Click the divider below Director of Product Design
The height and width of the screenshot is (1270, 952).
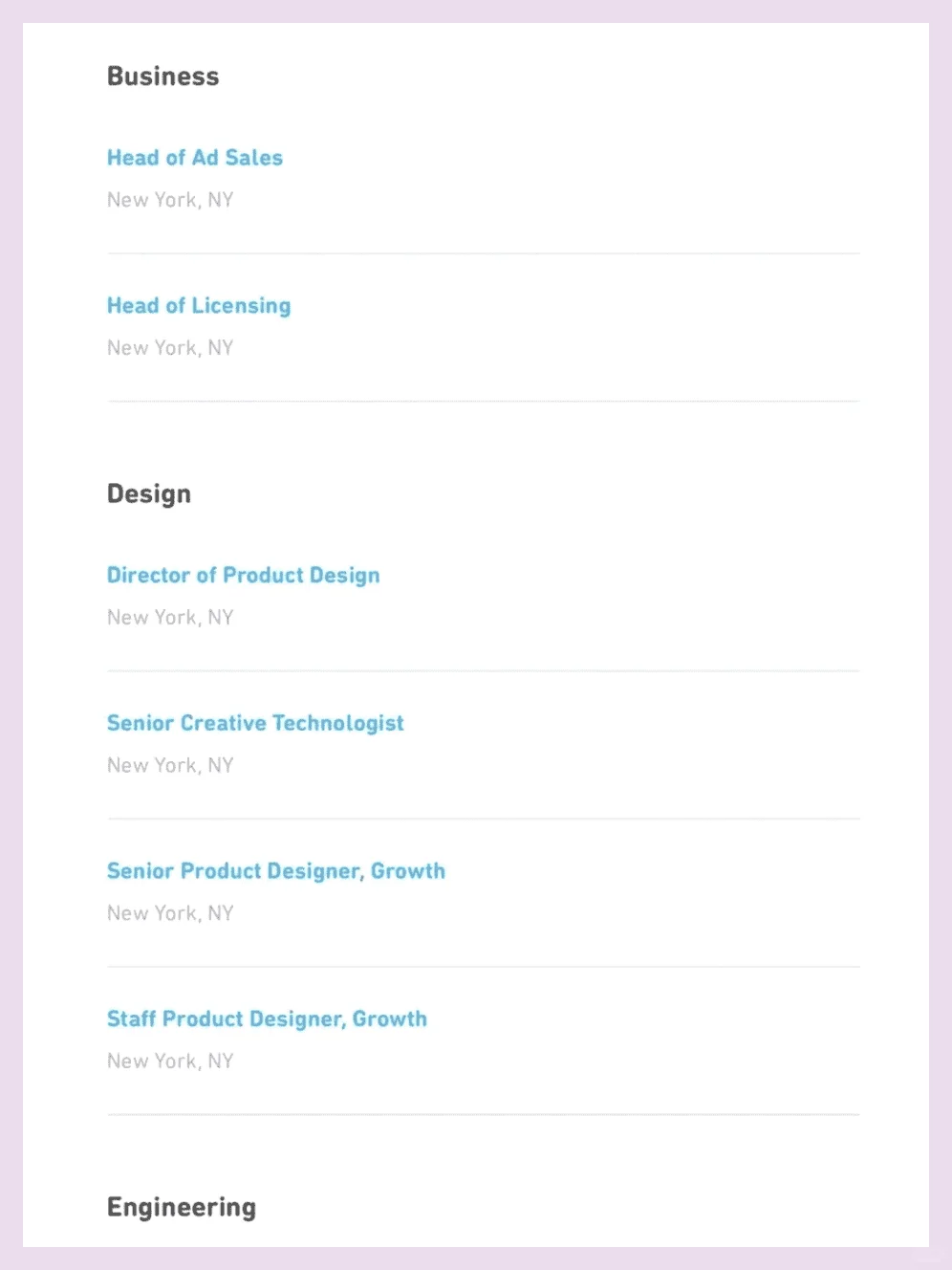click(x=484, y=671)
